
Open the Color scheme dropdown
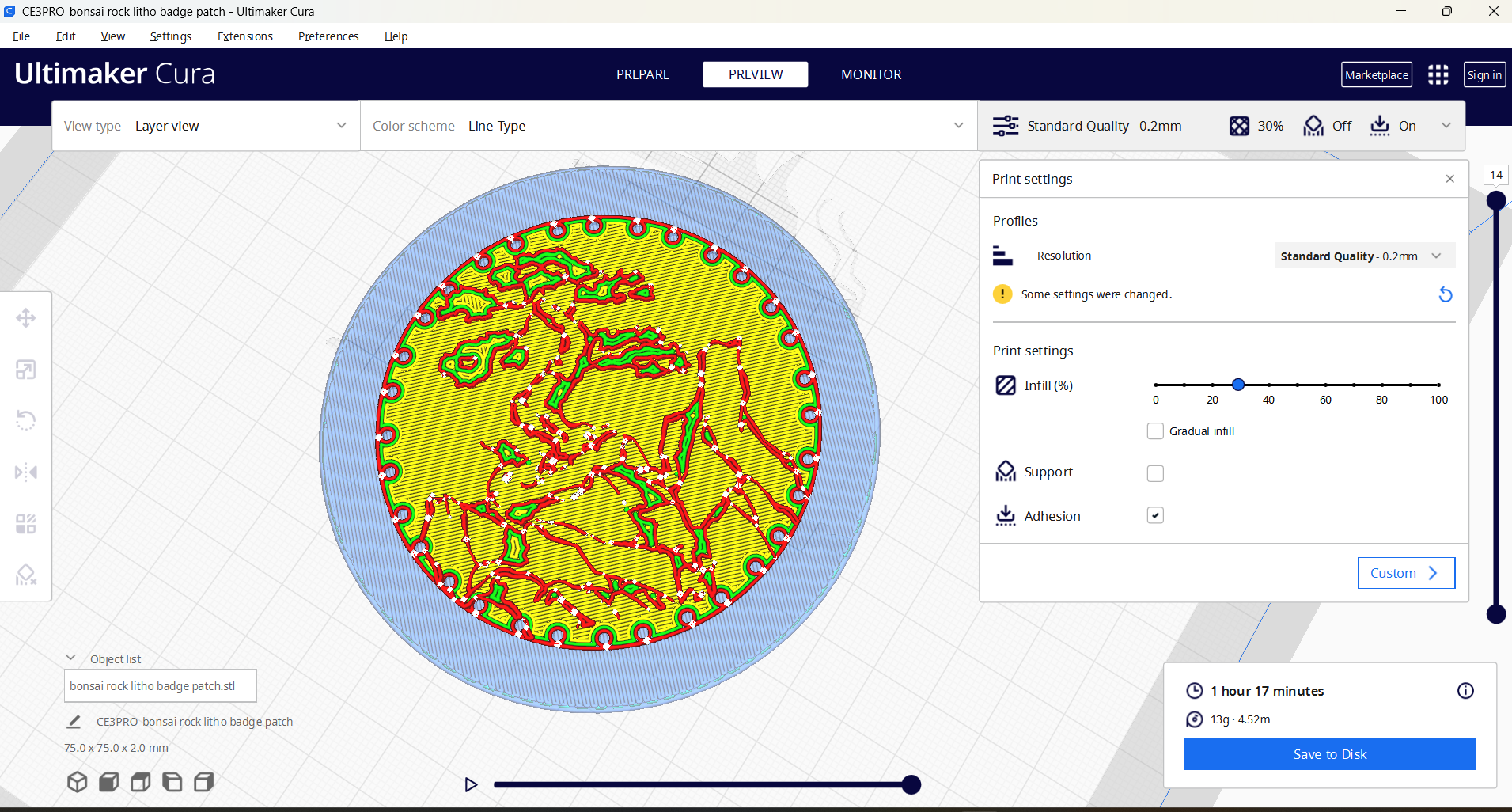(669, 126)
